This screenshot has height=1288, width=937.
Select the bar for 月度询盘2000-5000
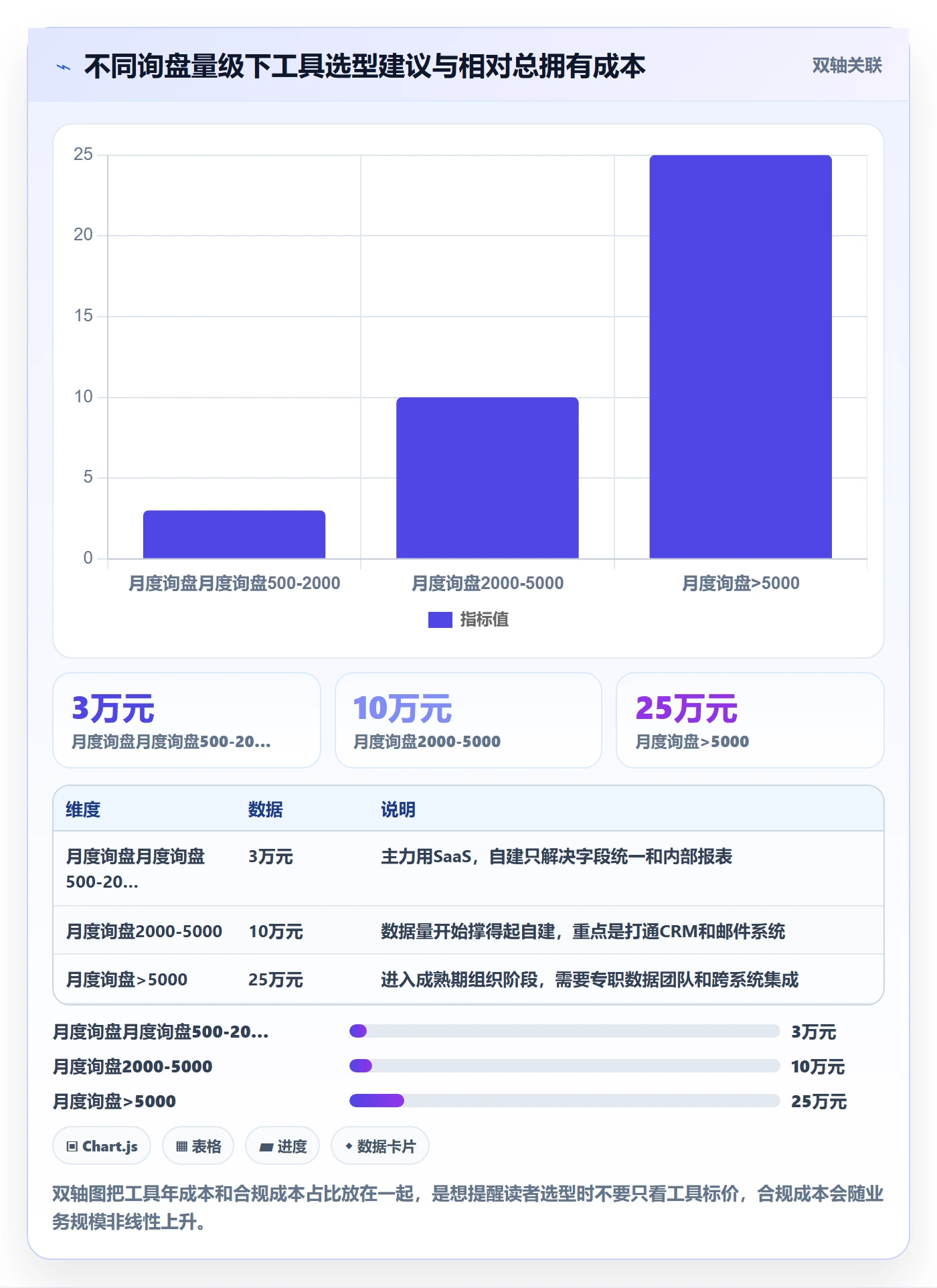coord(487,478)
